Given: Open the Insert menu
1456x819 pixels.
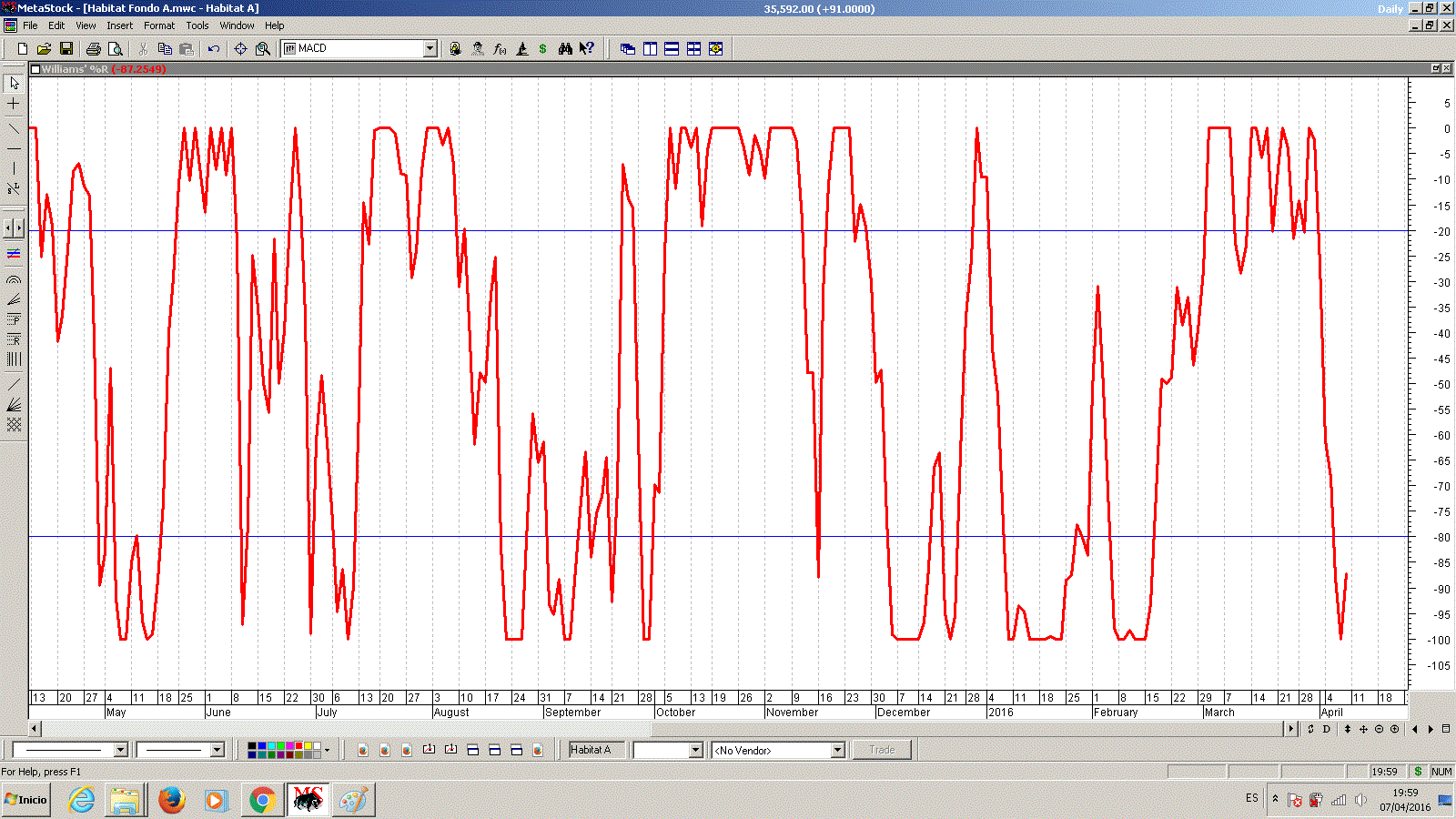Looking at the screenshot, I should [119, 25].
